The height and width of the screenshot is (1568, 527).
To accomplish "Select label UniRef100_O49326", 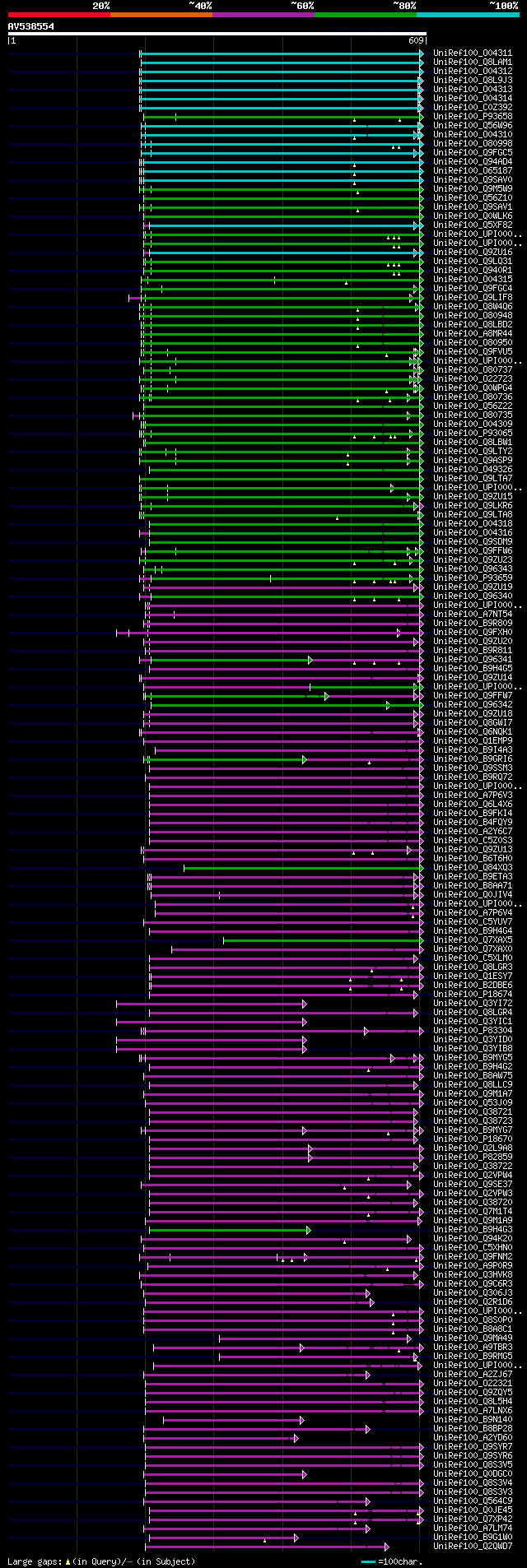I will (473, 470).
